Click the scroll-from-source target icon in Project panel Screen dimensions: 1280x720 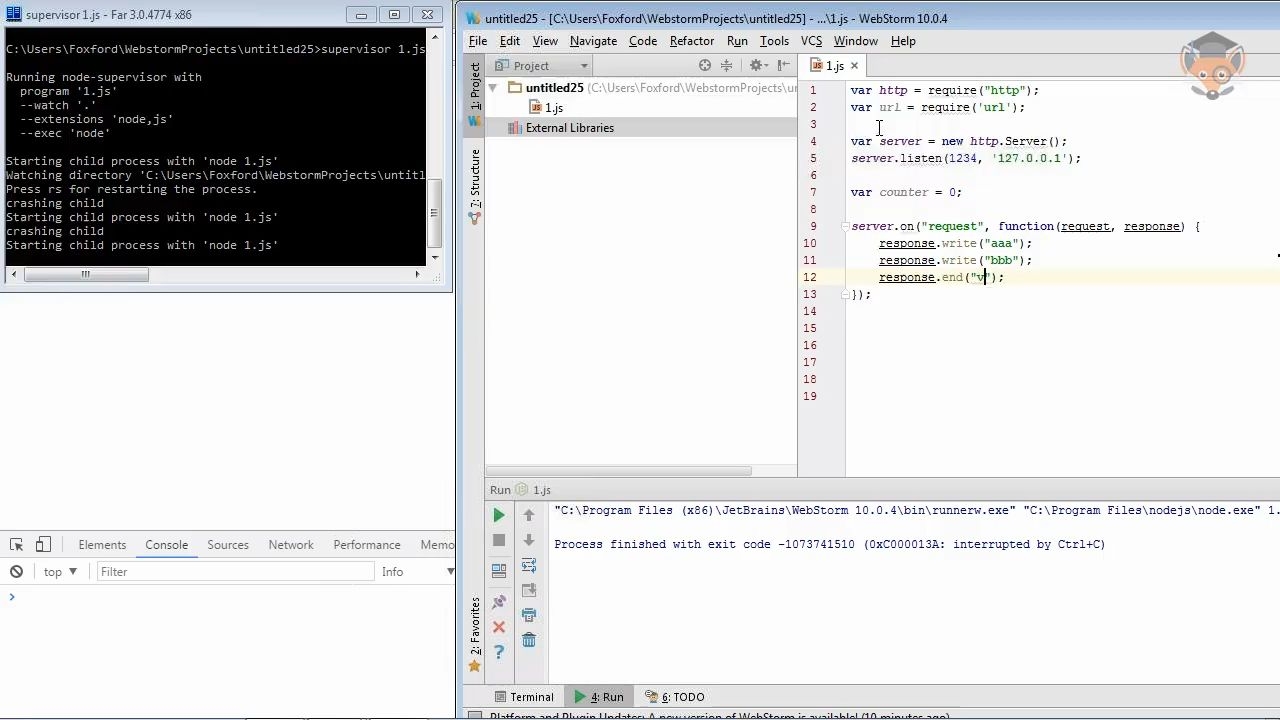(x=705, y=65)
